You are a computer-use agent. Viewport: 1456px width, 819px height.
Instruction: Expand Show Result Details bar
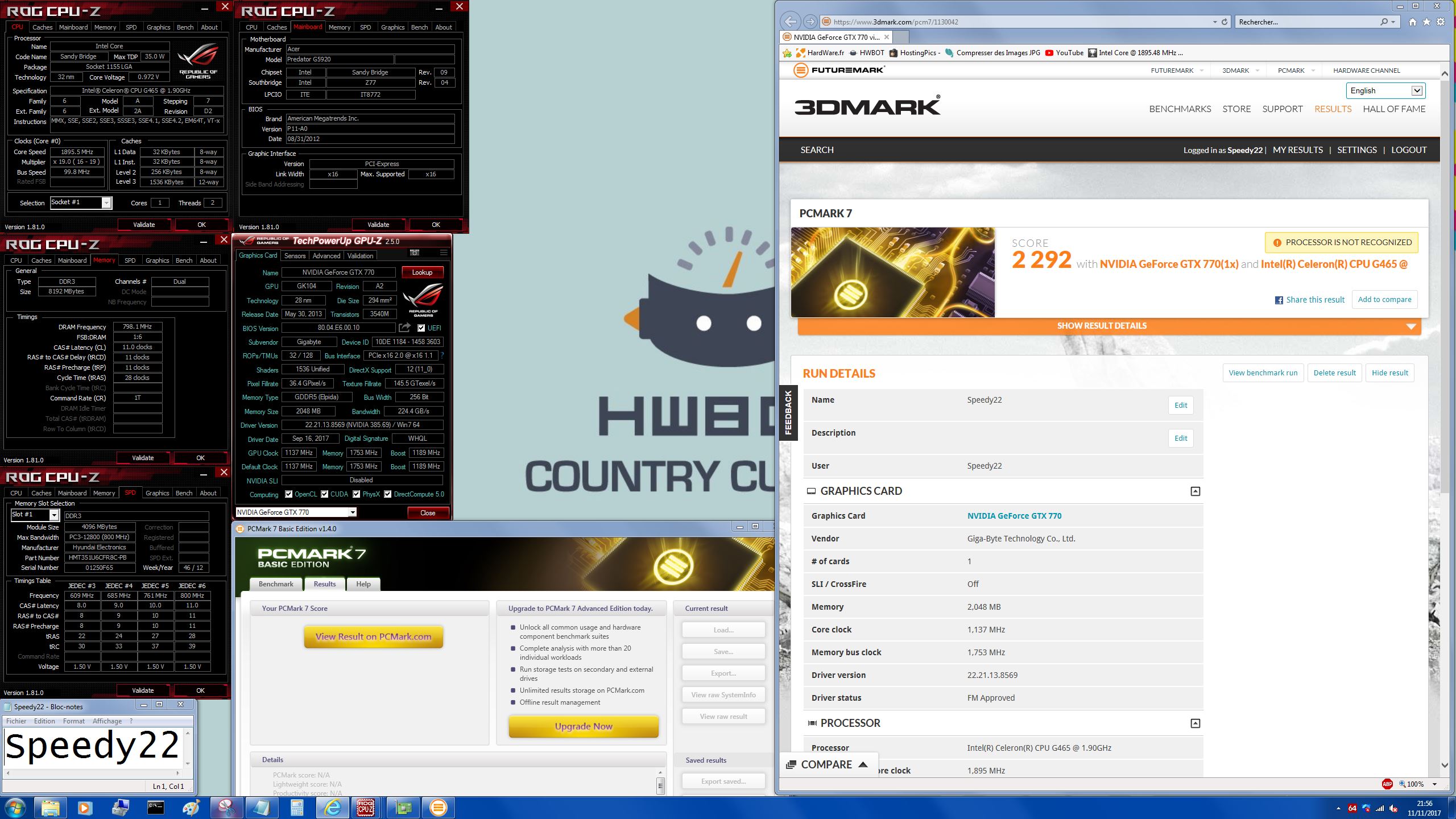point(1109,326)
